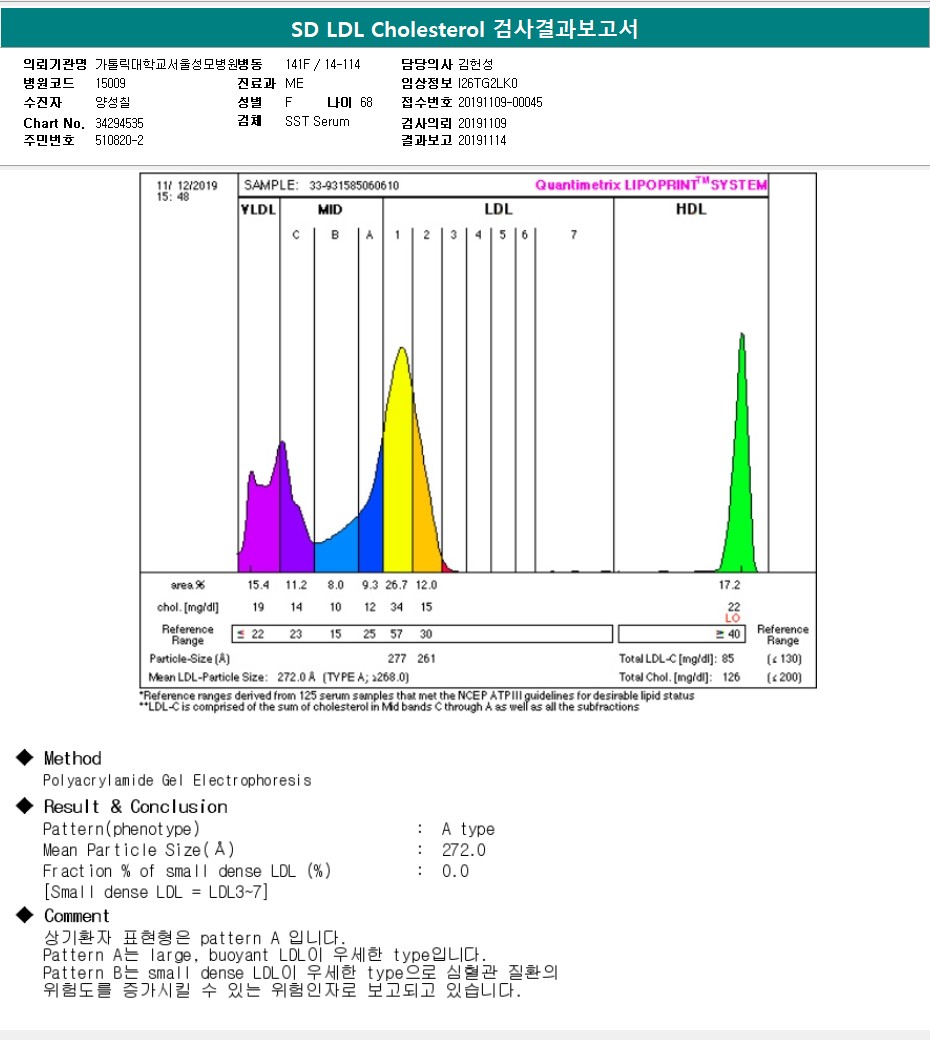The image size is (930, 1040).
Task: Select pattern result "A type"
Action: pos(468,829)
